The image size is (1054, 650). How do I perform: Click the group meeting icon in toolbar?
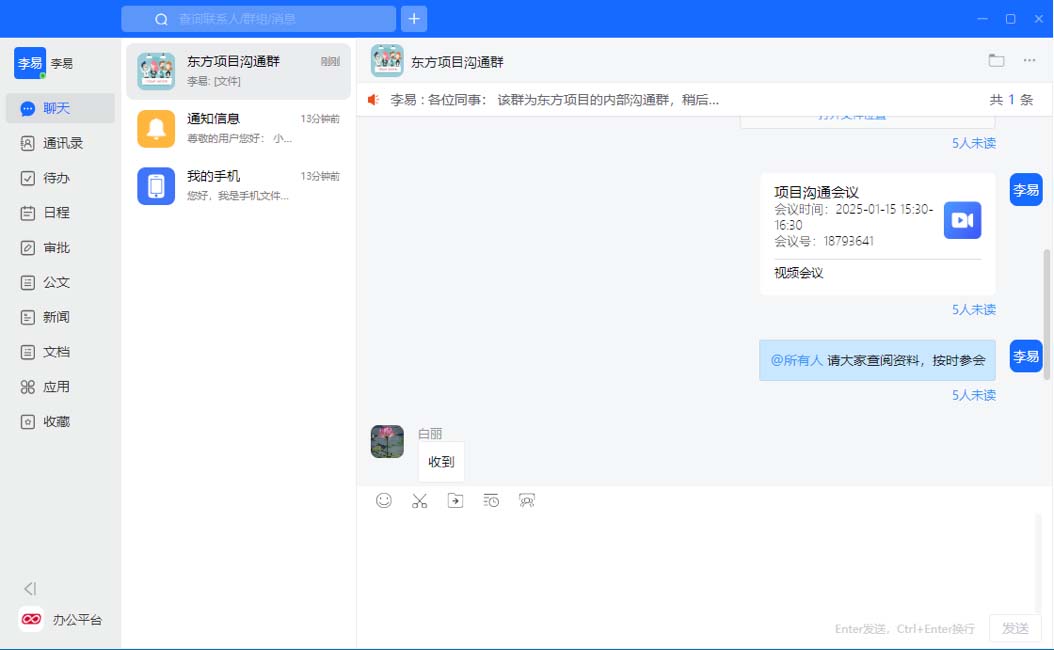527,501
